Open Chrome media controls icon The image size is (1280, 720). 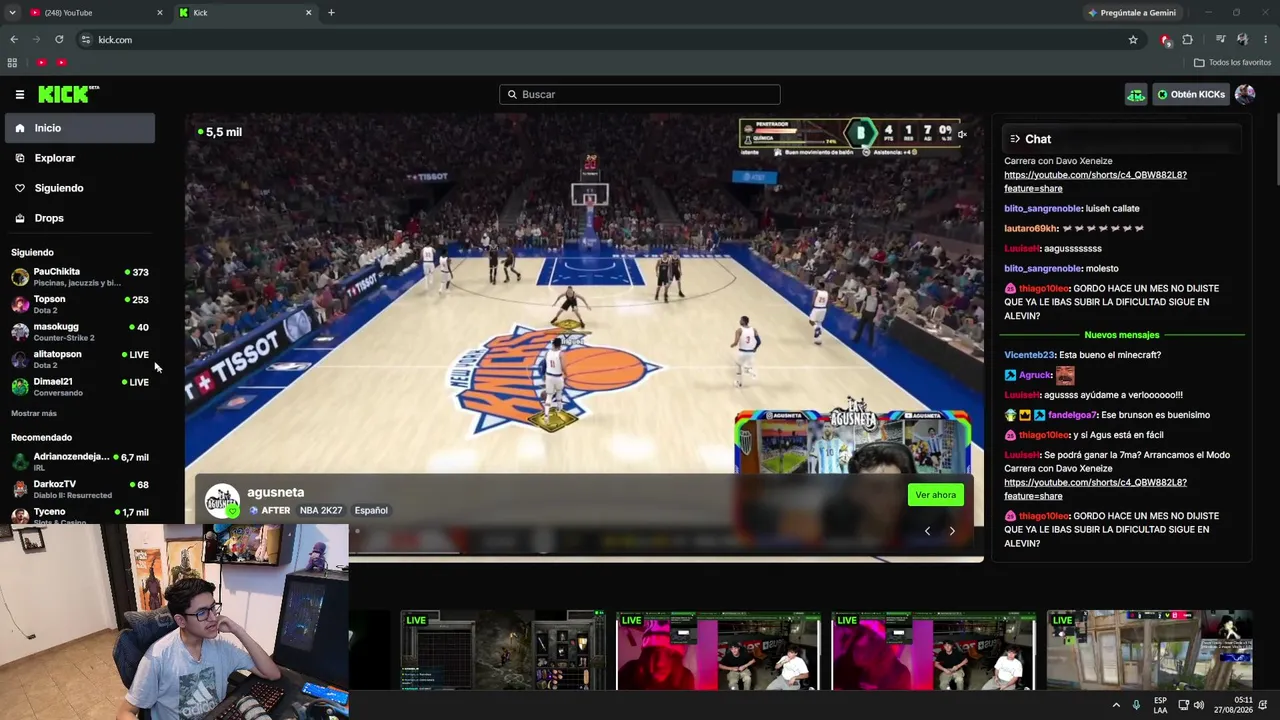pyautogui.click(x=1221, y=40)
